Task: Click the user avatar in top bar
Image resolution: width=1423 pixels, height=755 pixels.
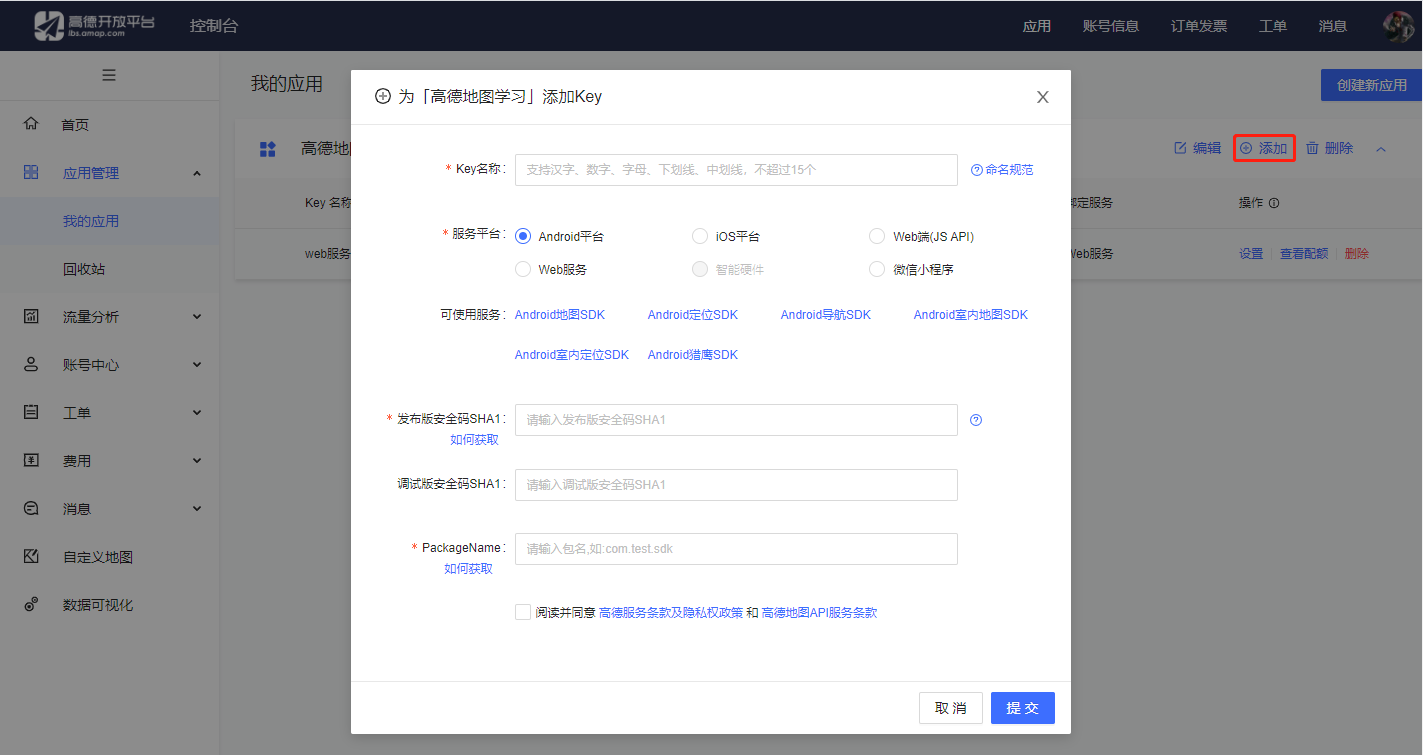Action: click(x=1398, y=26)
